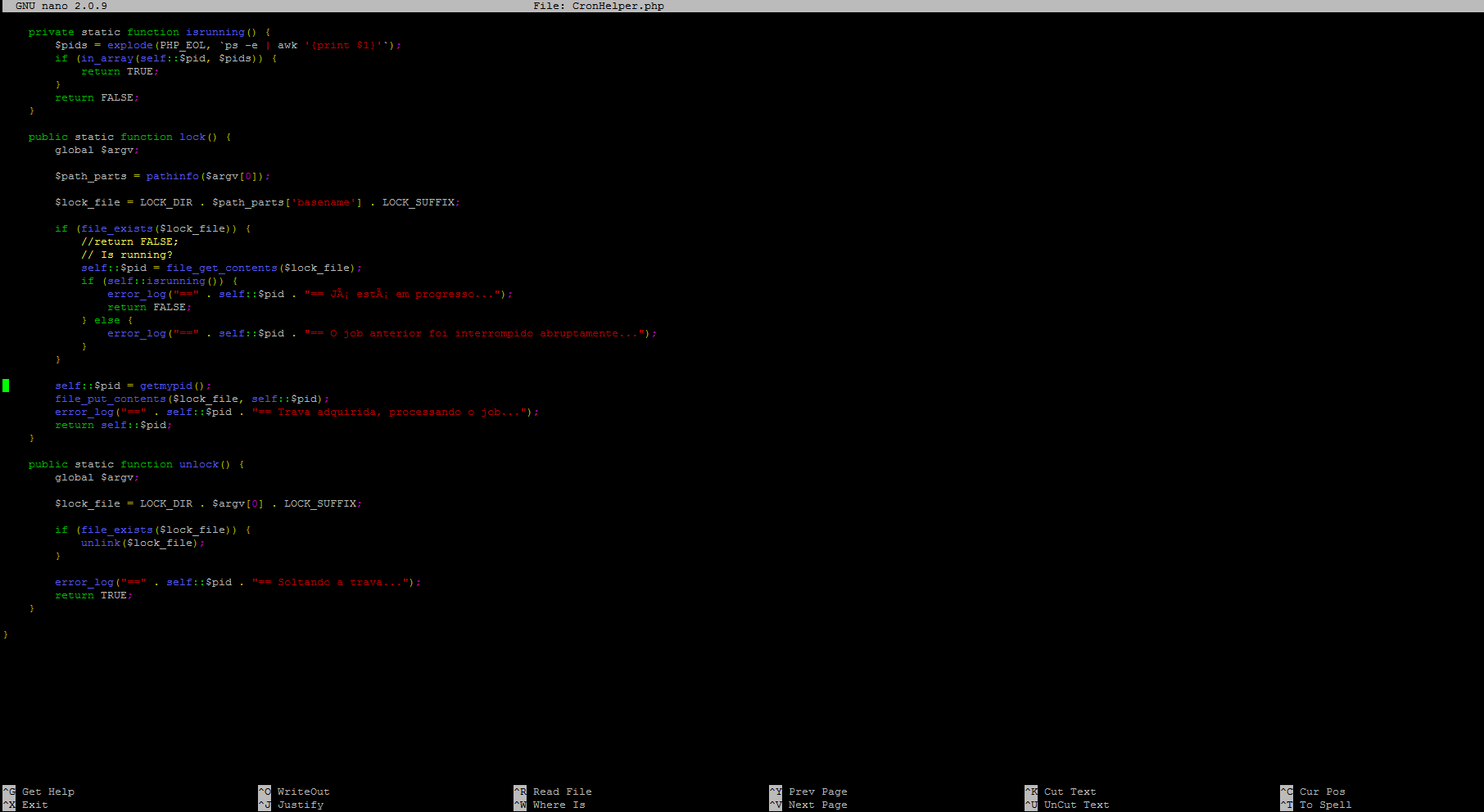Screen dimensions: 1484x812
Task: Click the ^K Cut Text shortcut
Action: [1061, 792]
